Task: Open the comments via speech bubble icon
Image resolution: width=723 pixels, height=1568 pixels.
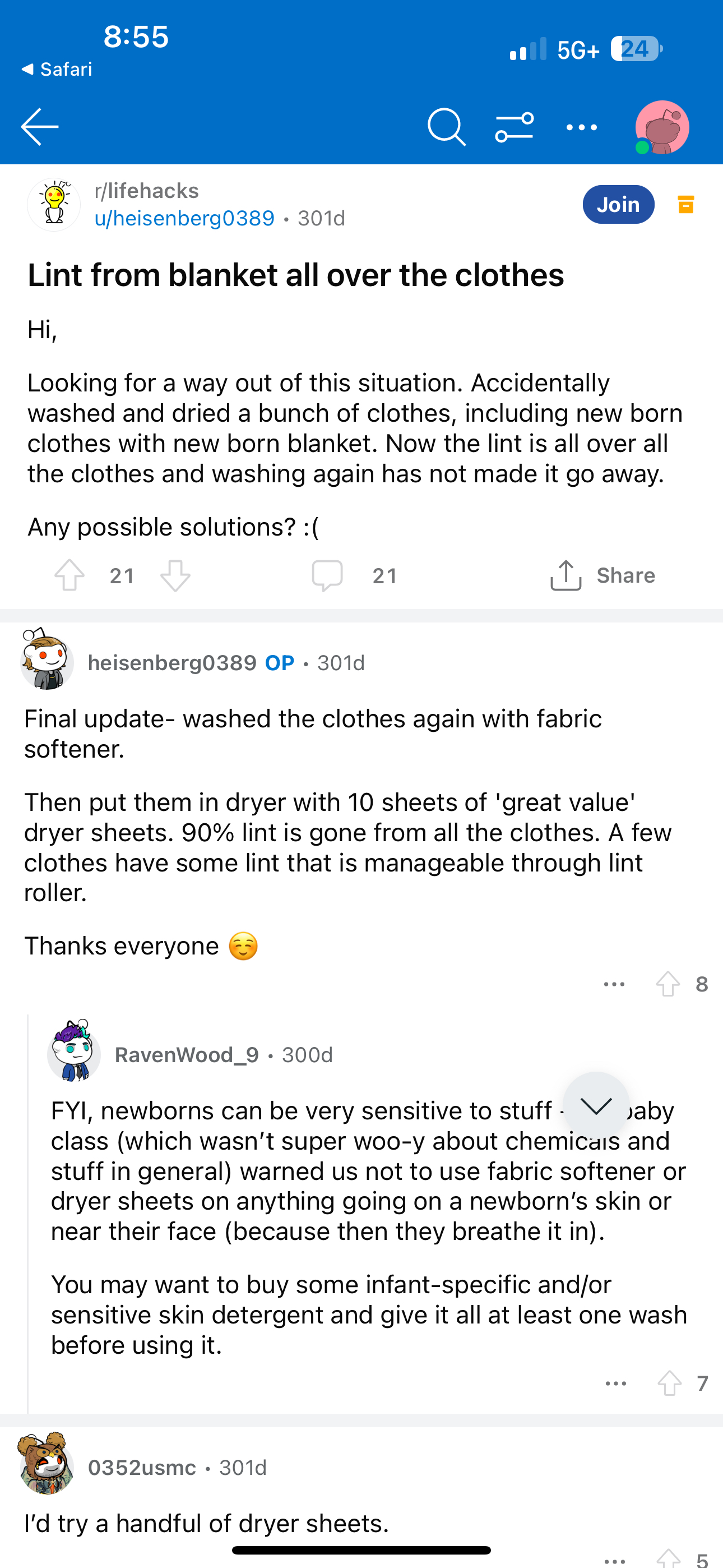Action: point(328,575)
